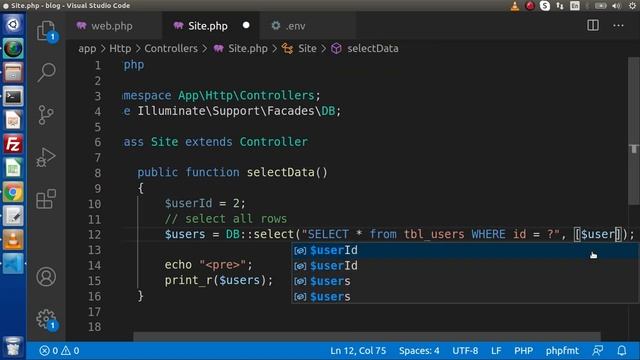Open the Files manager in the dock
This screenshot has width=640, height=360.
point(13,73)
